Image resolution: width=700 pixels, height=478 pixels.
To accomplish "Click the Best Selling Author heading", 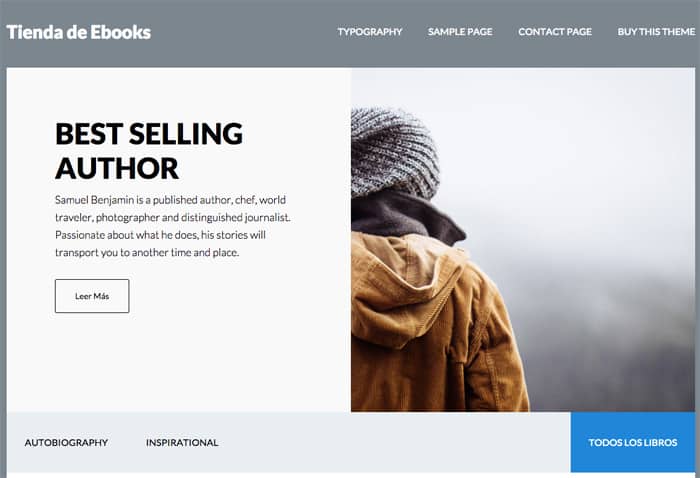I will click(x=149, y=151).
